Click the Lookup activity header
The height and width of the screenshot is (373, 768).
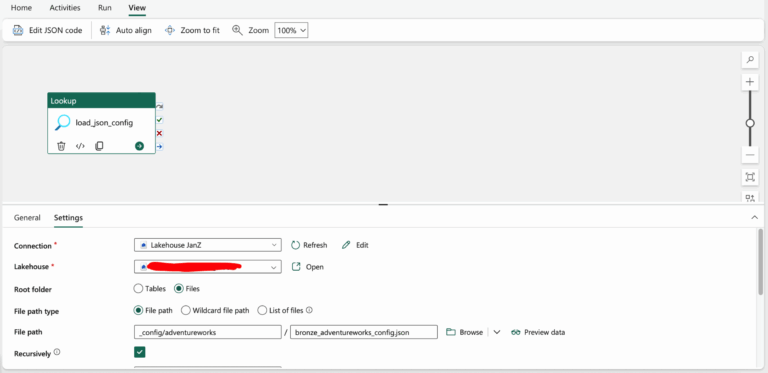pos(101,101)
